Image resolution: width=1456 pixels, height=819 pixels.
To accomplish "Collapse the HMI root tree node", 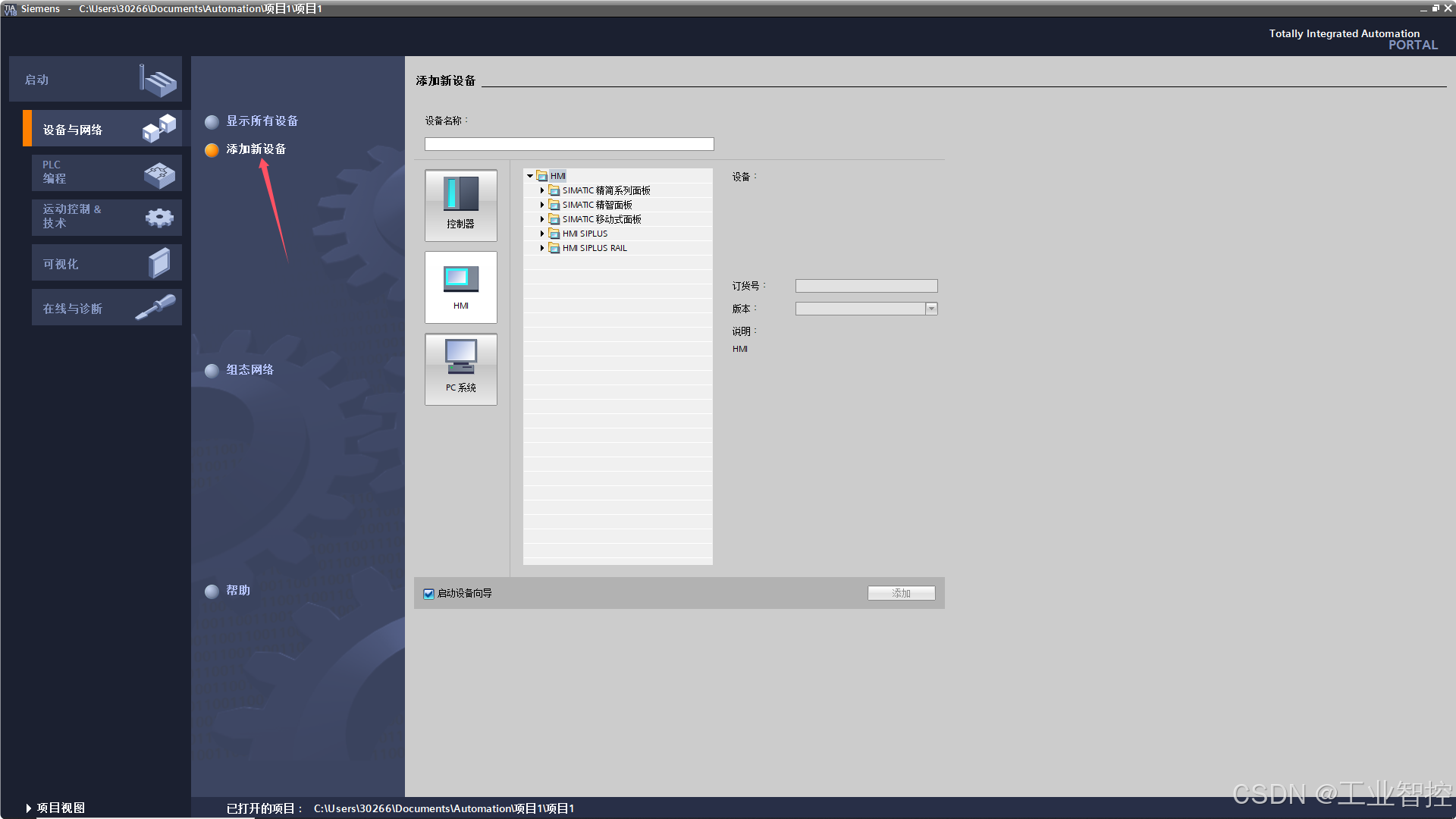I will pyautogui.click(x=530, y=176).
